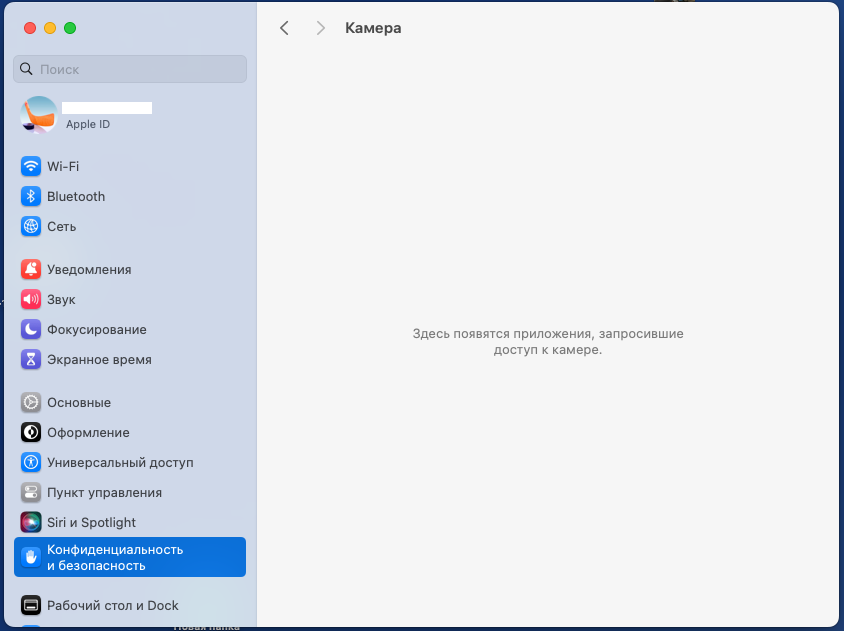Click the Поиск search field

130,69
